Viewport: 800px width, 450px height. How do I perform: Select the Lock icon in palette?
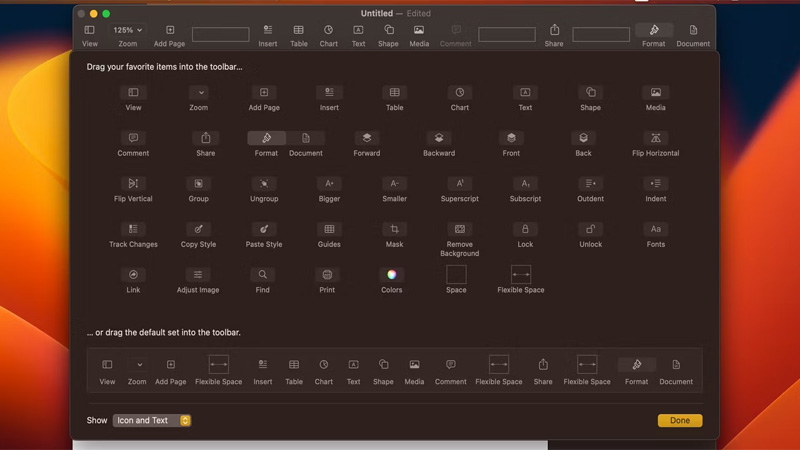coord(525,229)
